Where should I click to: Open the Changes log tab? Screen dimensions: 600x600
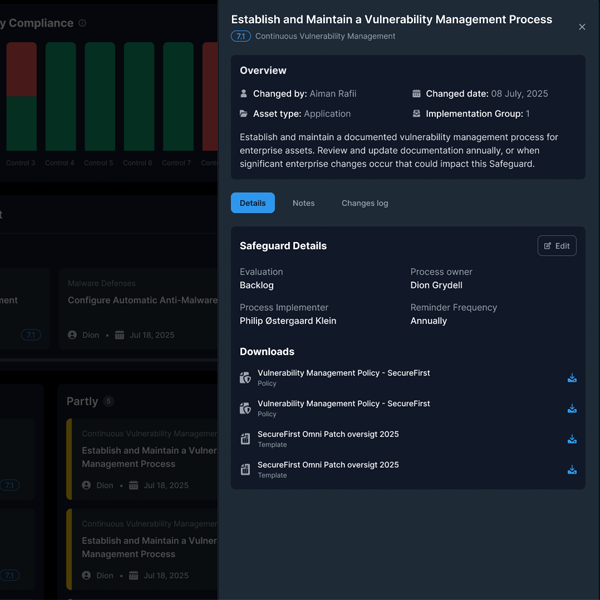pyautogui.click(x=364, y=203)
